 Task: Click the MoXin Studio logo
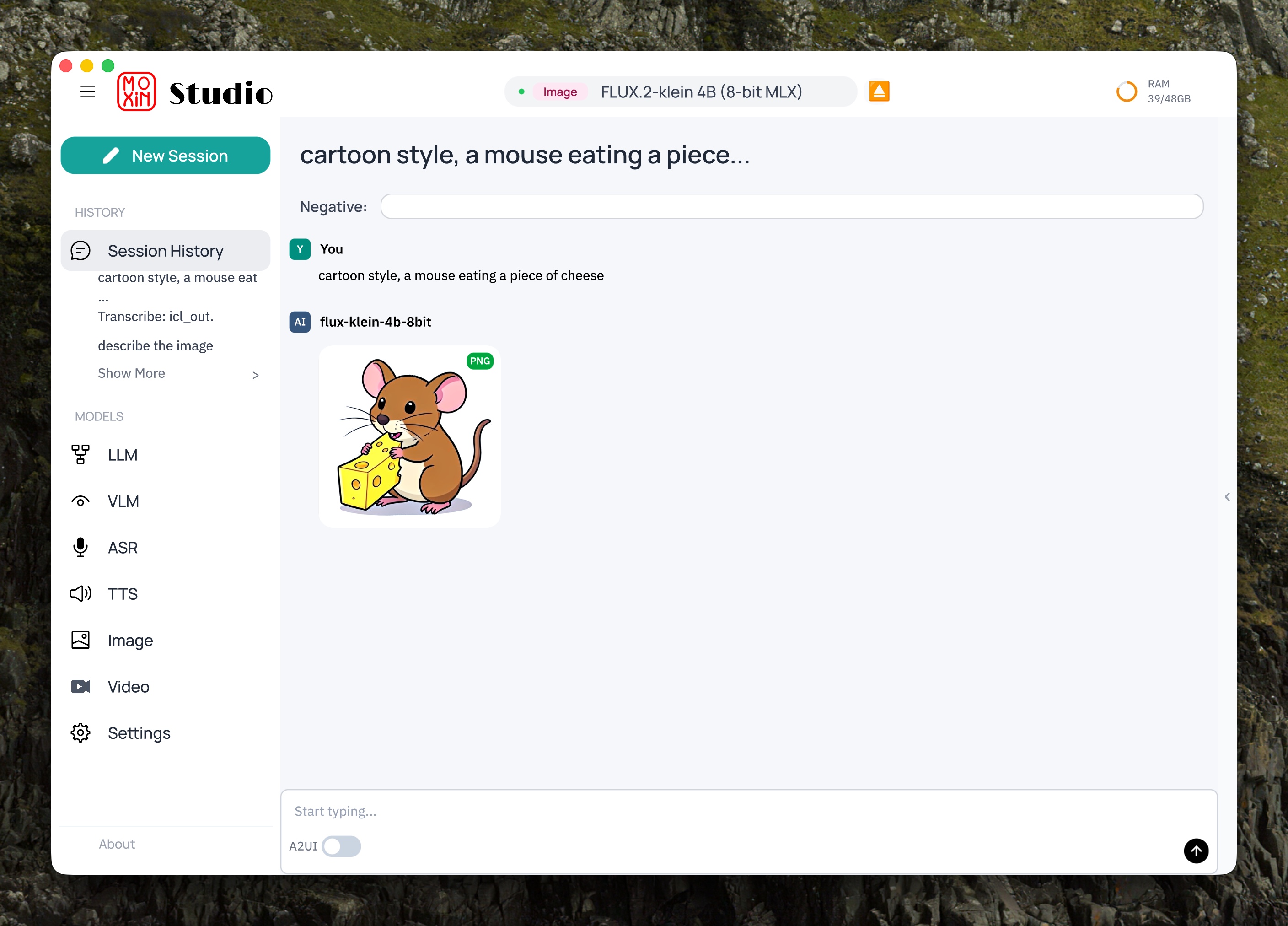(195, 92)
